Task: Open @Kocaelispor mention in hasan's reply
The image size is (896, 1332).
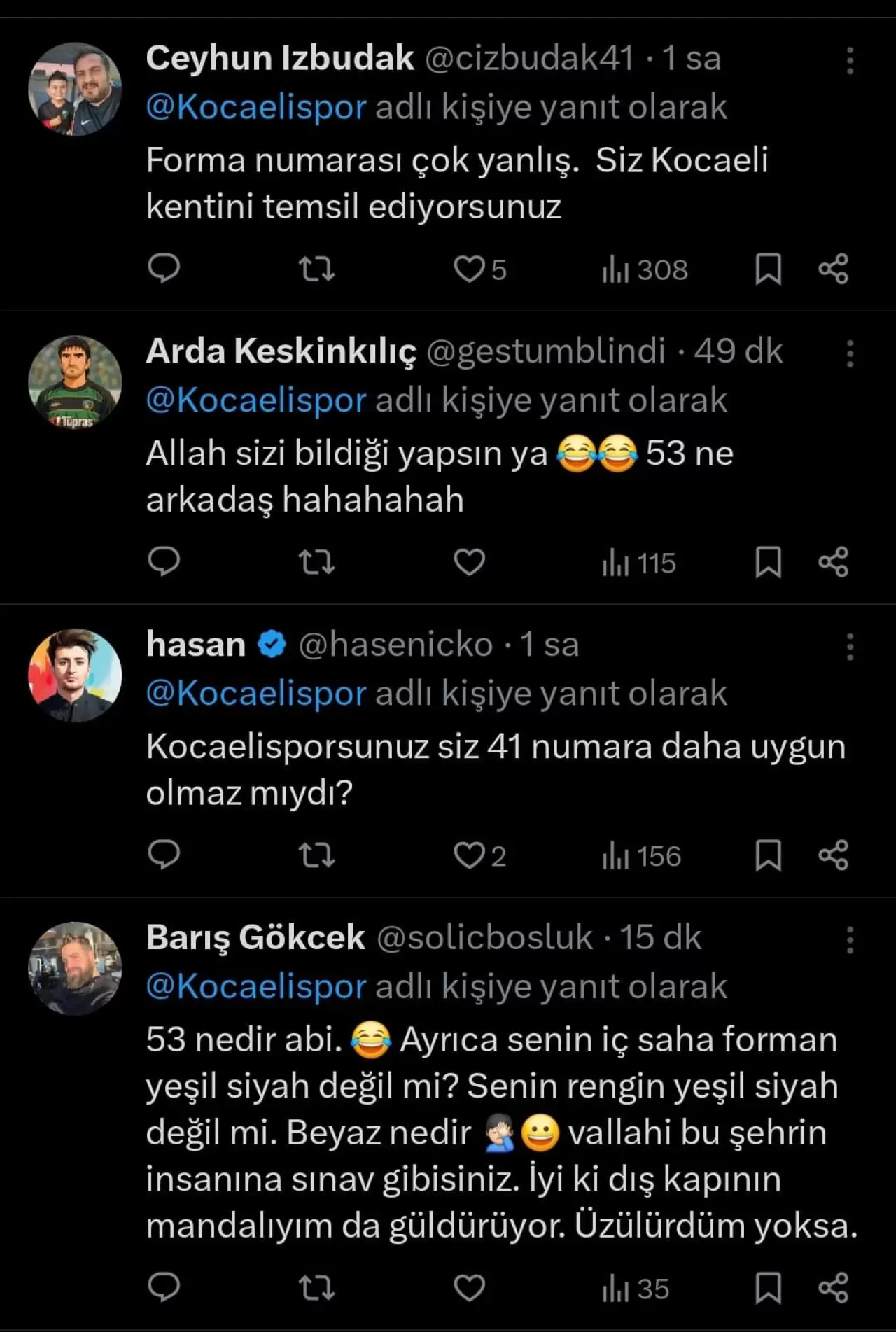Action: point(256,693)
